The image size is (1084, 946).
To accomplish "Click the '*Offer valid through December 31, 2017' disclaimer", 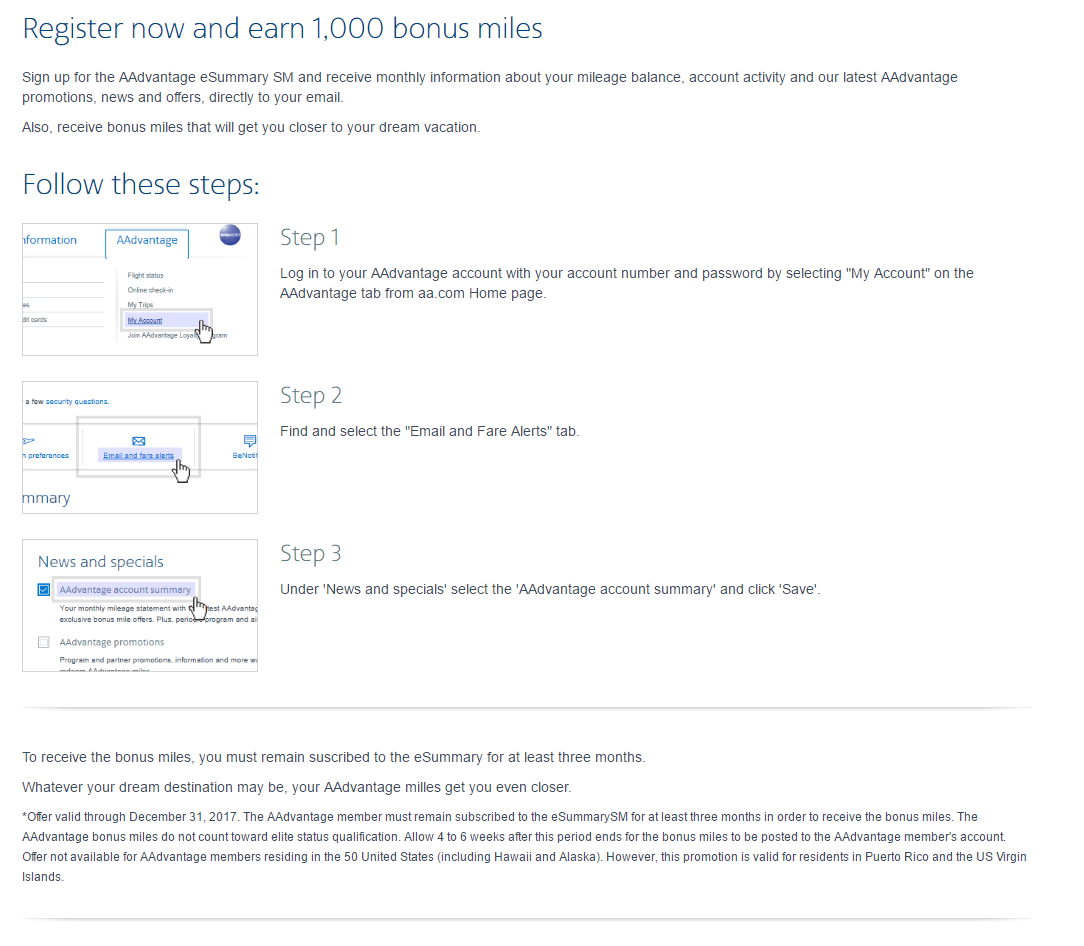I will [x=524, y=847].
